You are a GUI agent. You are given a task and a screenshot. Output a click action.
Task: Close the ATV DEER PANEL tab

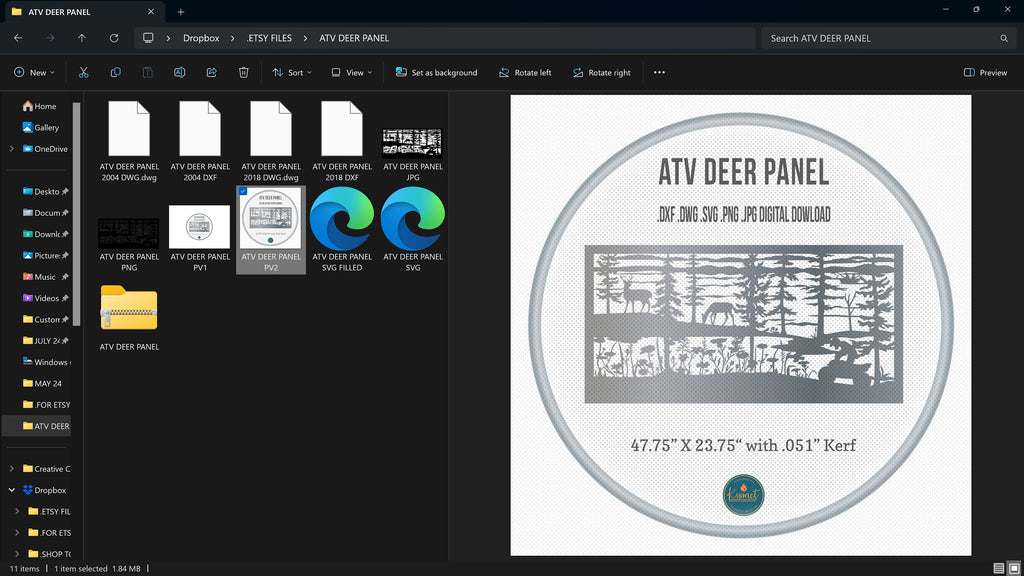(x=151, y=12)
